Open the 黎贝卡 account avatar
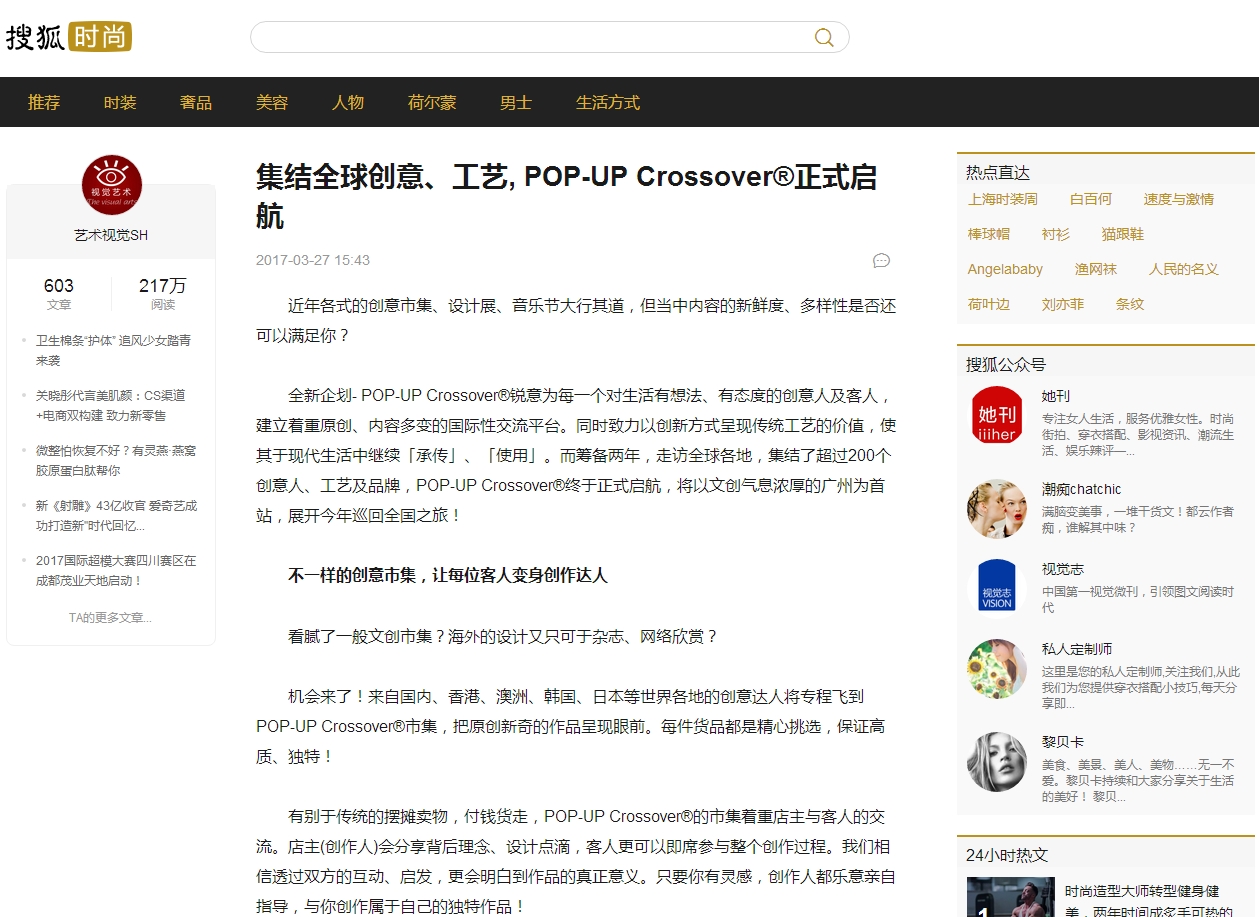This screenshot has height=917, width=1259. (x=997, y=761)
